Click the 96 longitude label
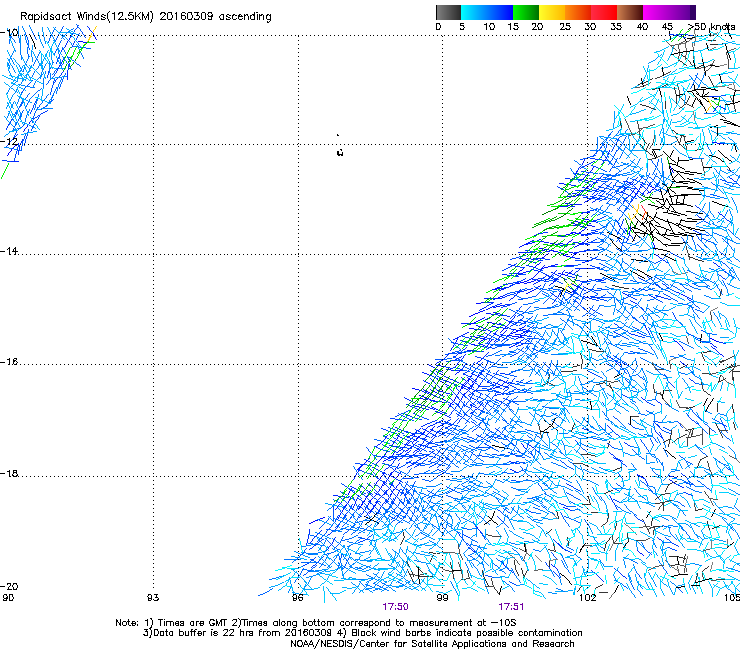 297,598
